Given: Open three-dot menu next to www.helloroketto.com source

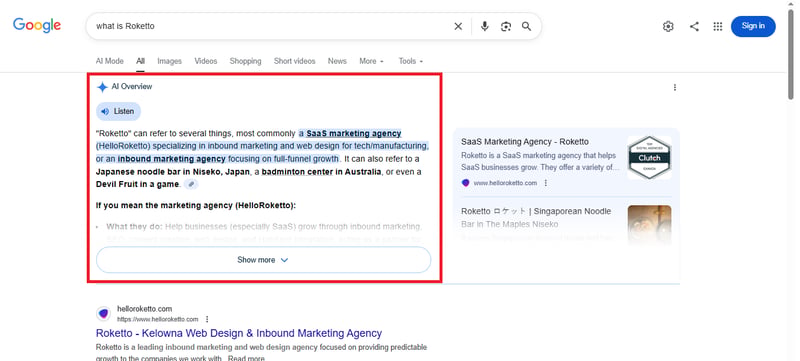Looking at the screenshot, I should coord(545,183).
